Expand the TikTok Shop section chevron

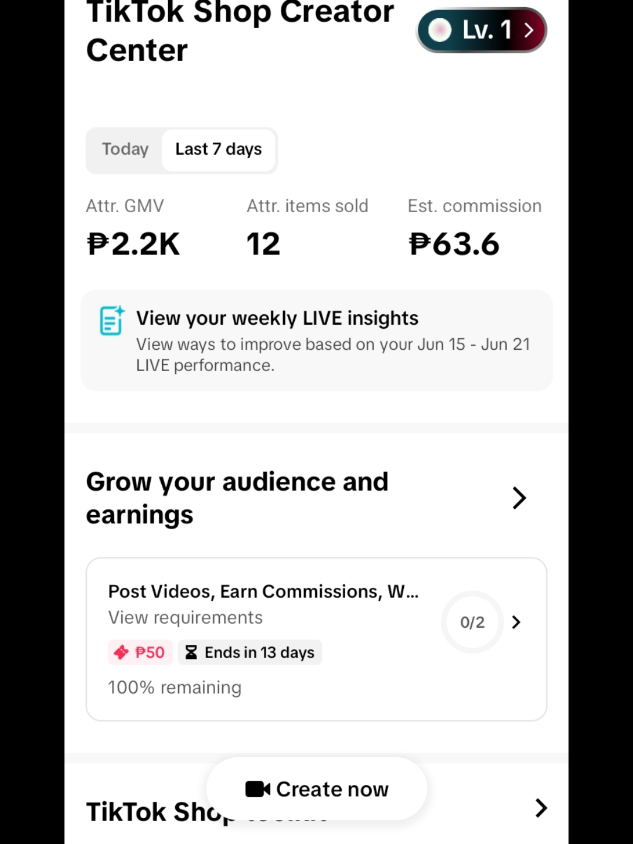(x=541, y=808)
